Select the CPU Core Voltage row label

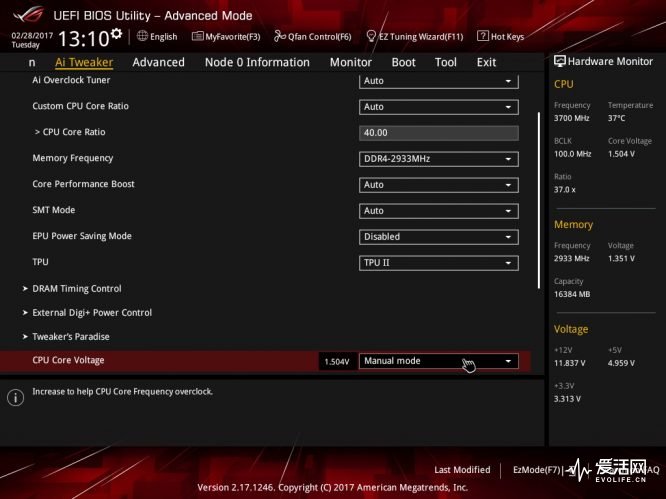(x=68, y=360)
